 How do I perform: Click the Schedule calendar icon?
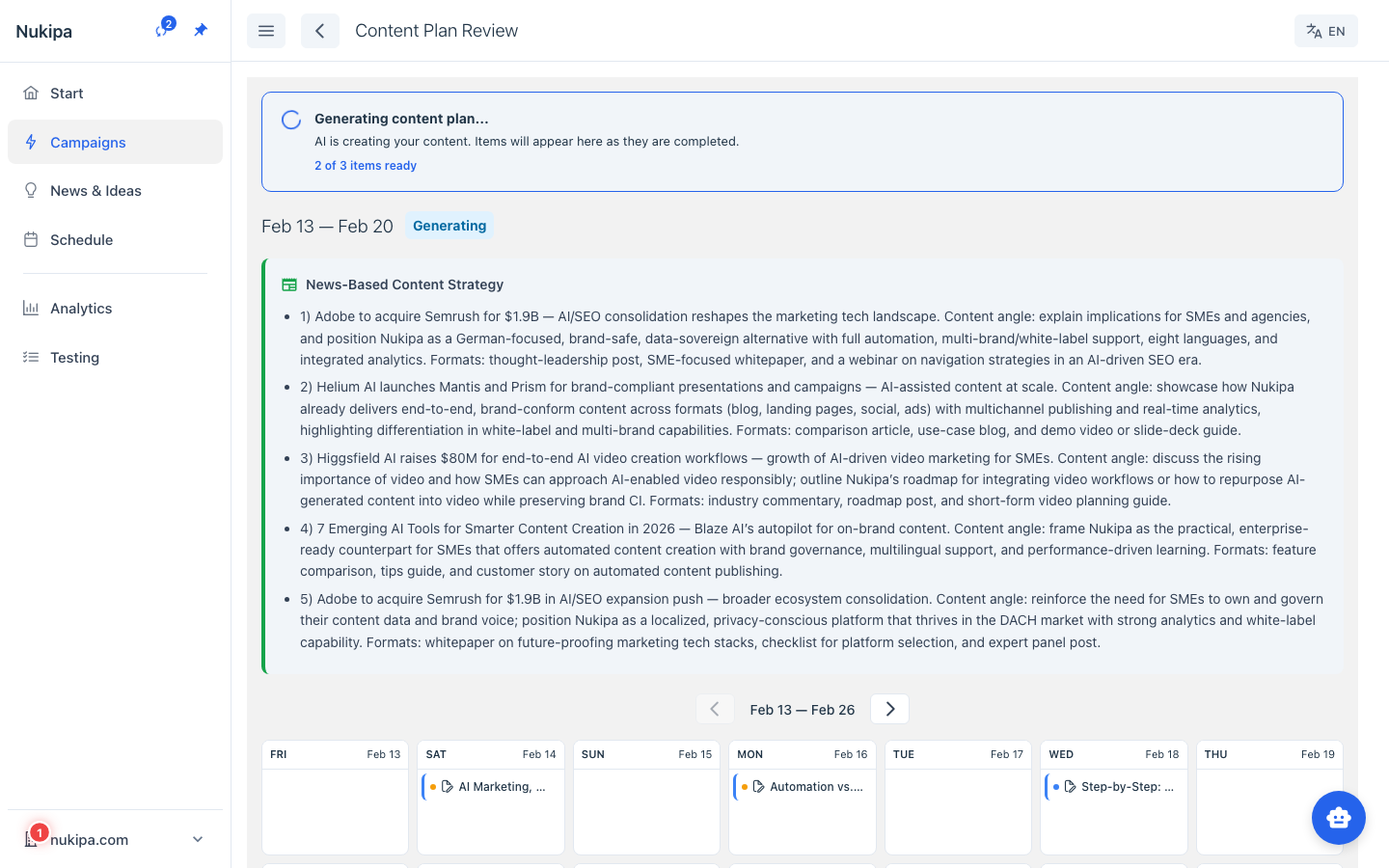[31, 240]
